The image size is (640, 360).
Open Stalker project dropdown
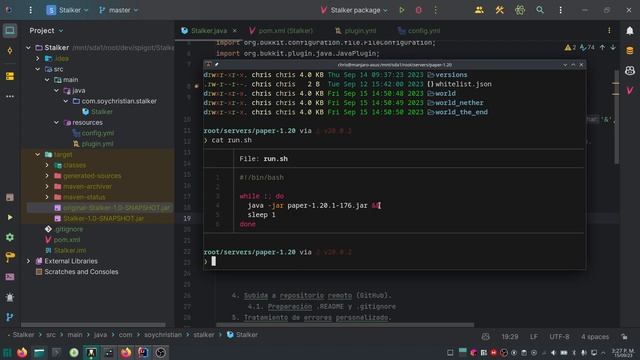point(67,10)
